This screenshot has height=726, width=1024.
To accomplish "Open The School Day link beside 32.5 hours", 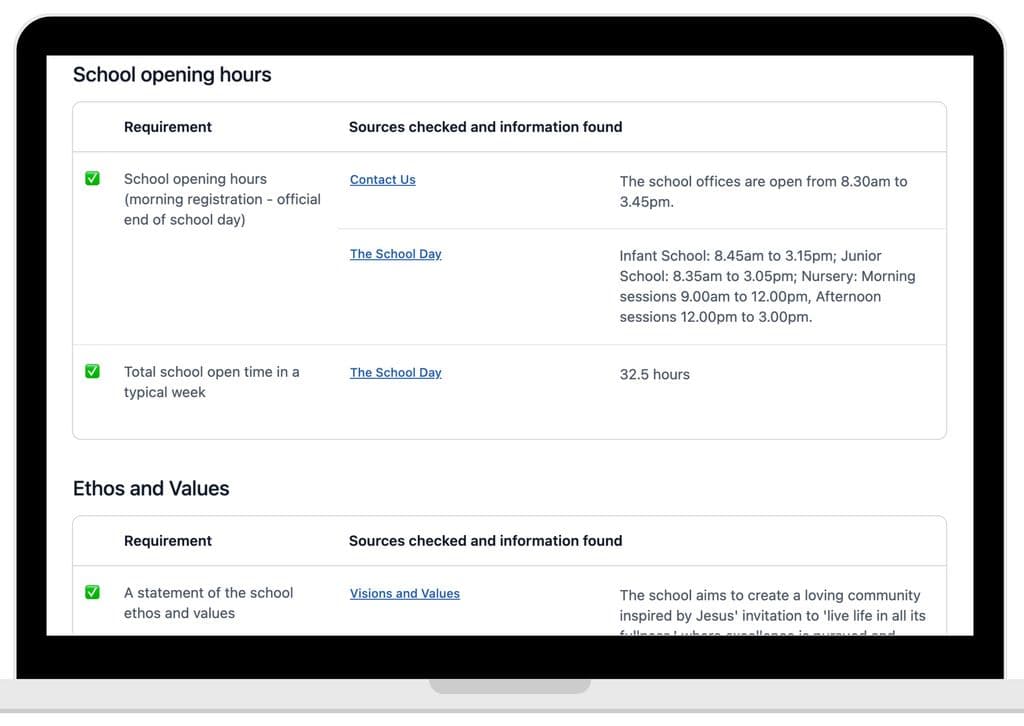I will coord(396,373).
